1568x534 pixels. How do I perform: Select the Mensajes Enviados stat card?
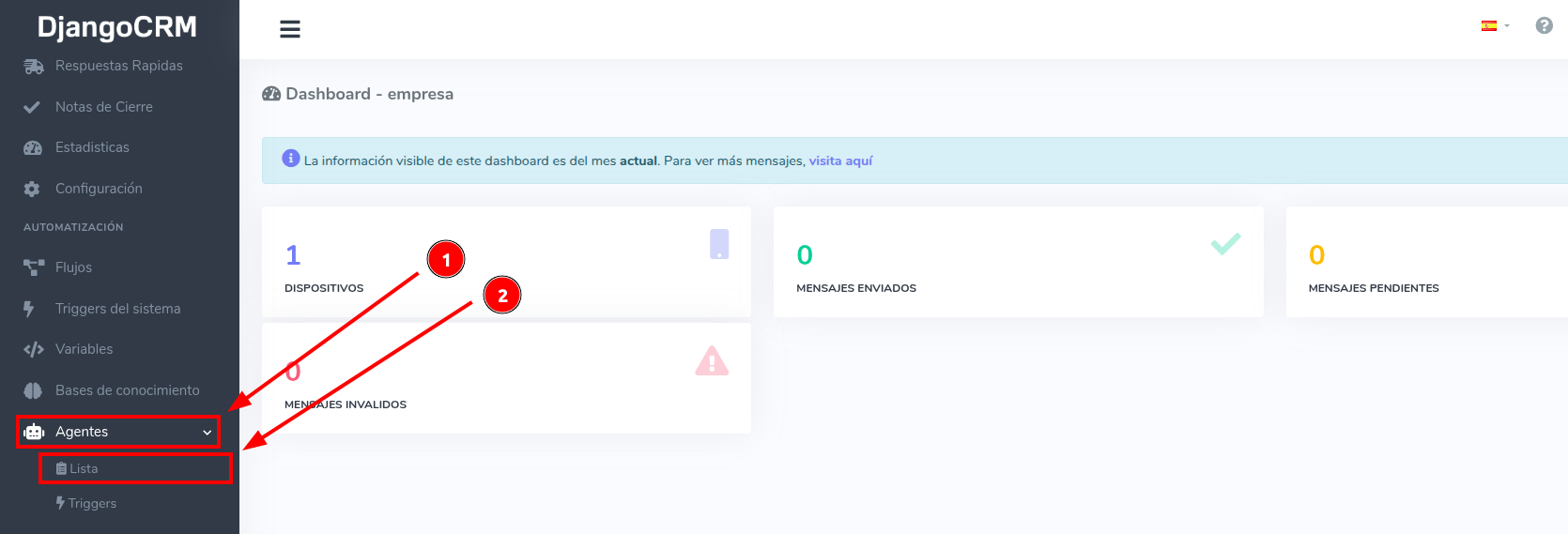click(1018, 262)
